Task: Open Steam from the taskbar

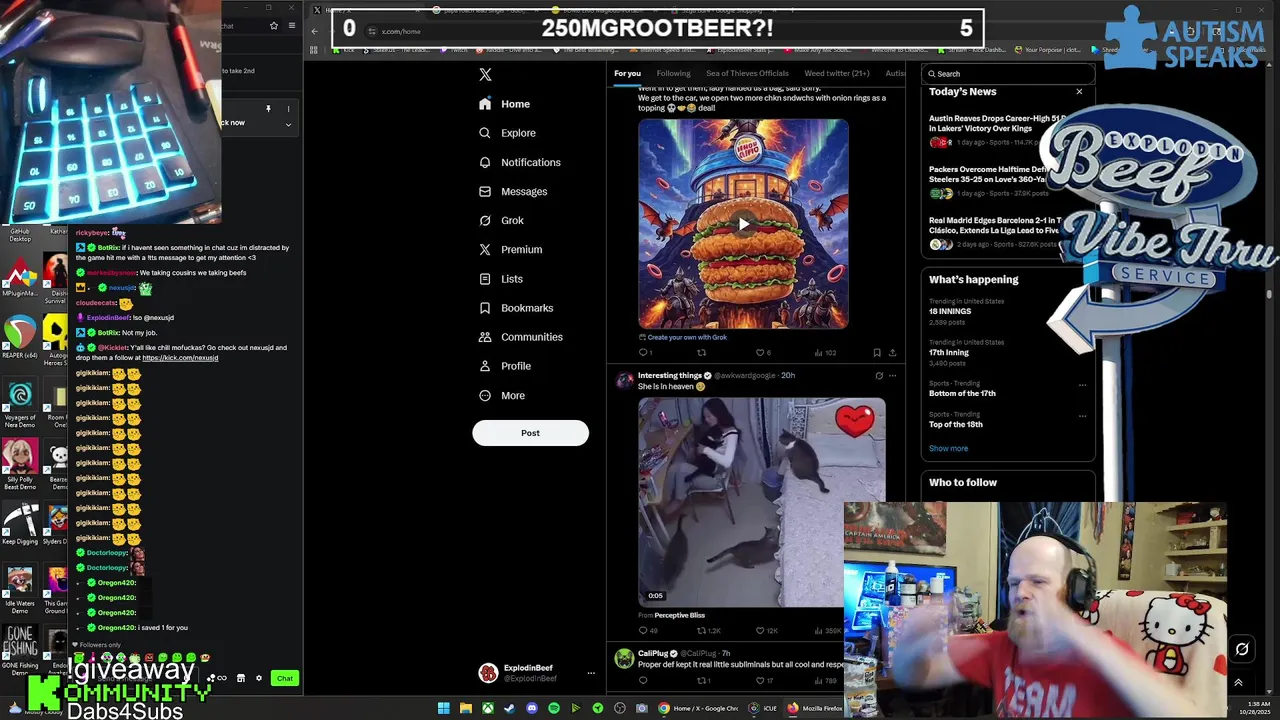Action: pyautogui.click(x=509, y=708)
